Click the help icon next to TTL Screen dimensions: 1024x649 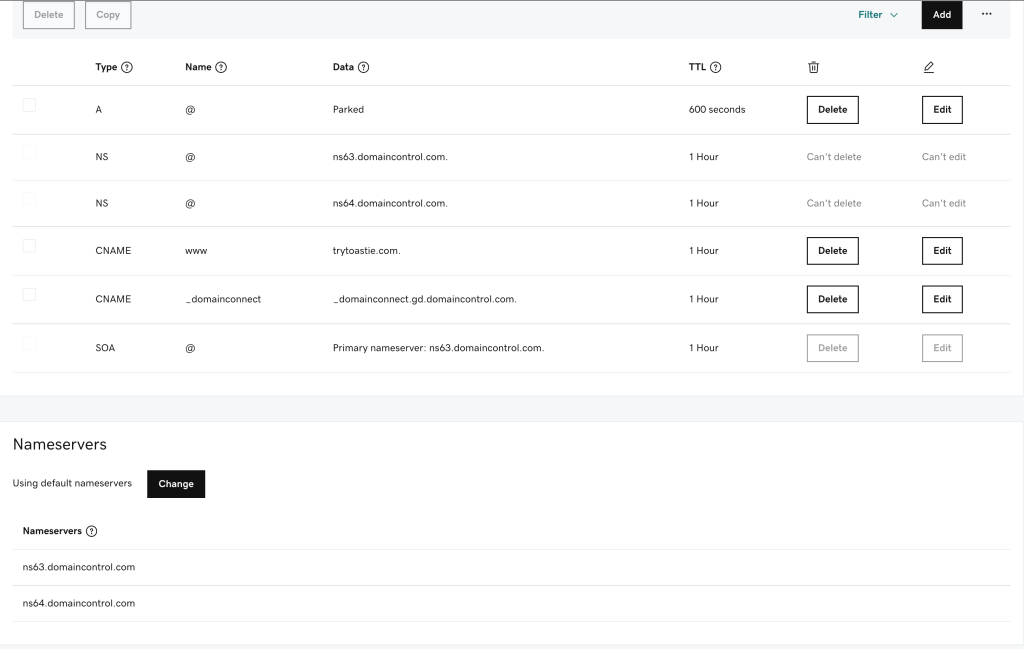[x=715, y=67]
